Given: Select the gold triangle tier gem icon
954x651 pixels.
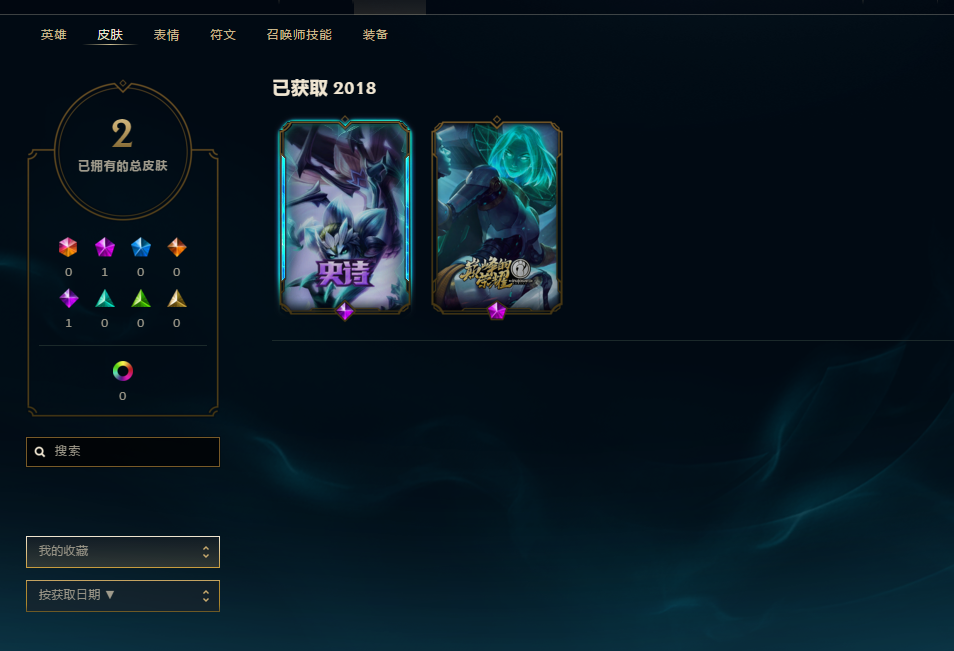Looking at the screenshot, I should pos(176,298).
